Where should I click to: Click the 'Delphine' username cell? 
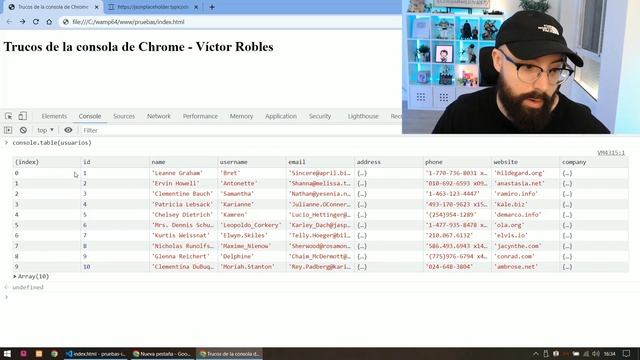pyautogui.click(x=252, y=256)
